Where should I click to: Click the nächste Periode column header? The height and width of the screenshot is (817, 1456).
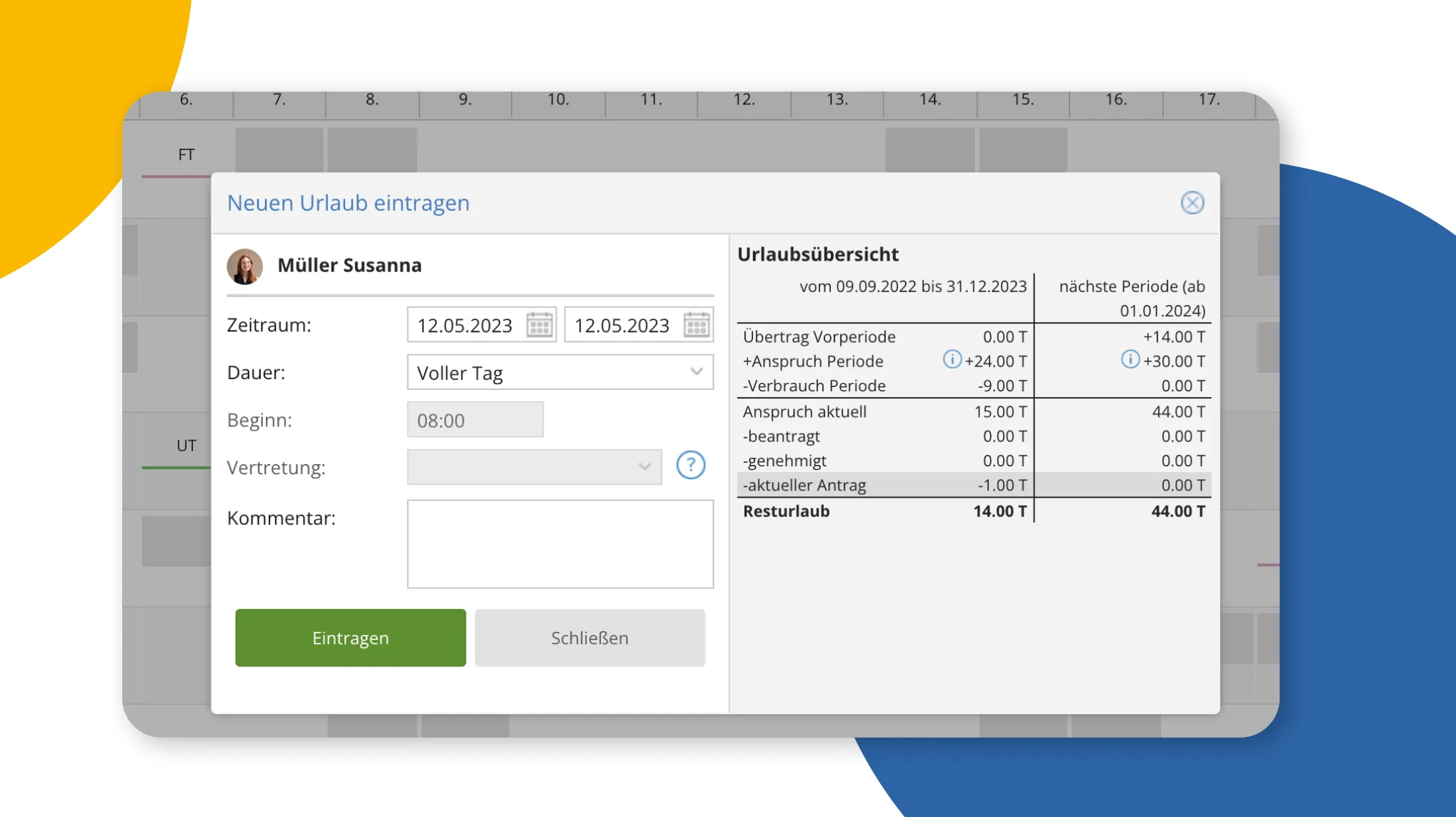pyautogui.click(x=1132, y=299)
